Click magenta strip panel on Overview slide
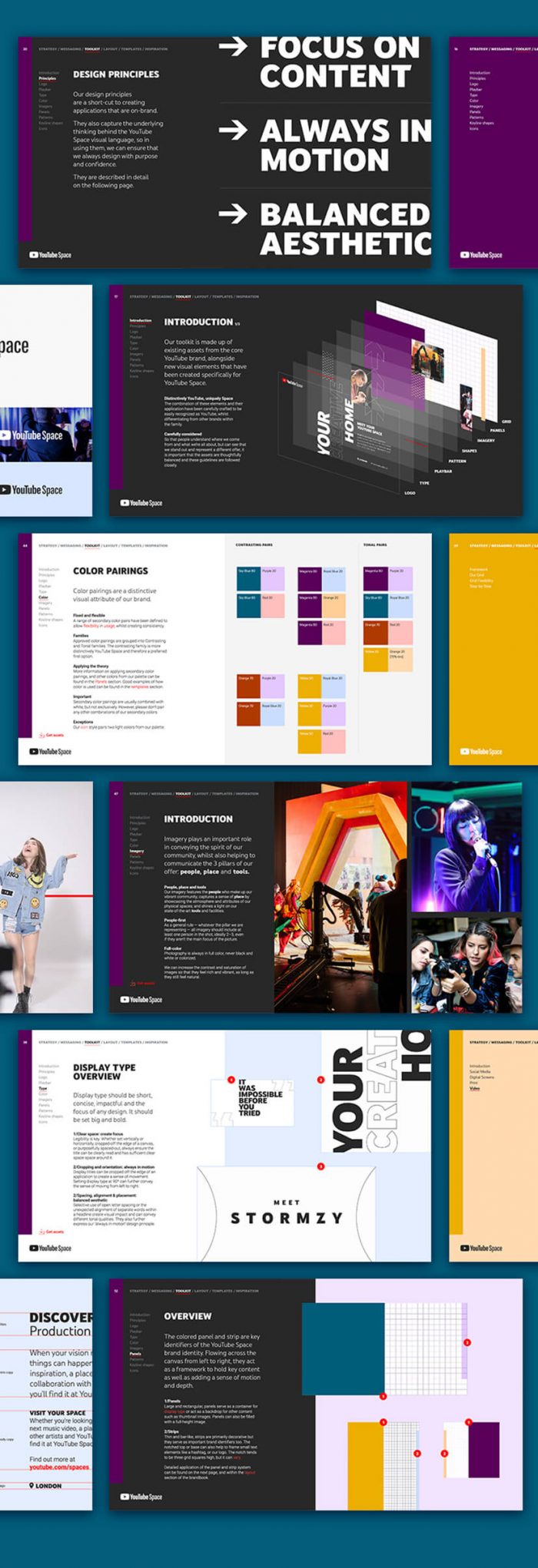Viewport: 538px width, 1568px height. tap(483, 1450)
